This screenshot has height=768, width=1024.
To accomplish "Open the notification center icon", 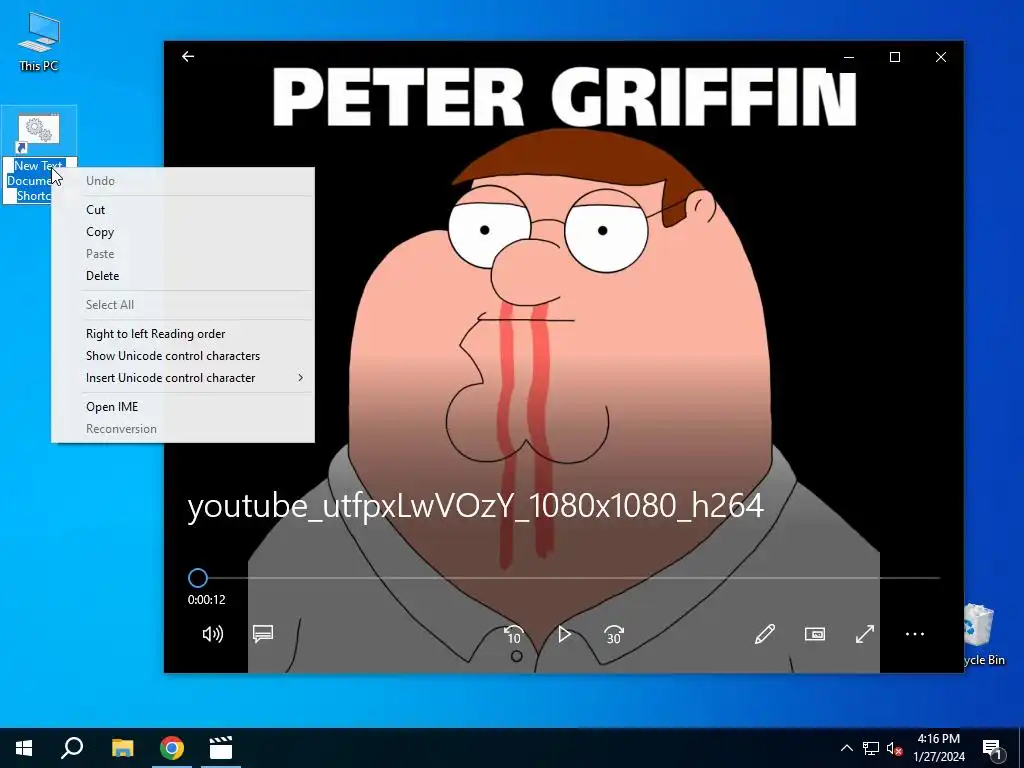I will (x=993, y=749).
